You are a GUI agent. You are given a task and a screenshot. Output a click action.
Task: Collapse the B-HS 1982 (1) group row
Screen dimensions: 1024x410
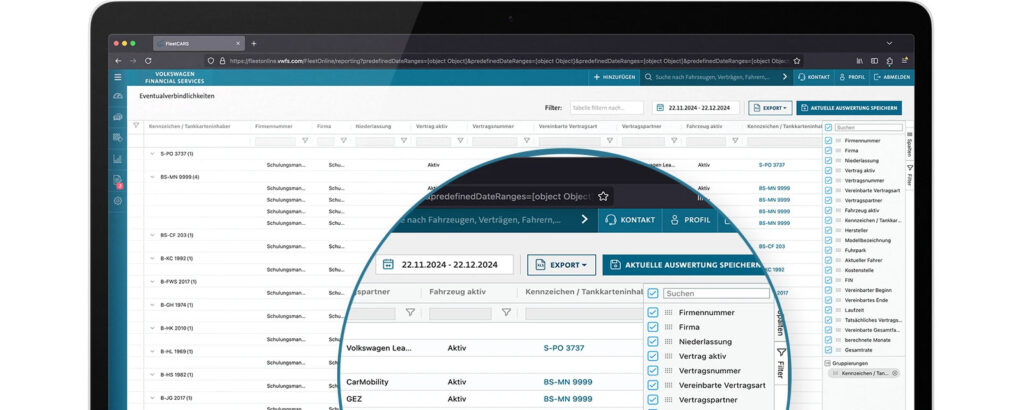point(152,375)
